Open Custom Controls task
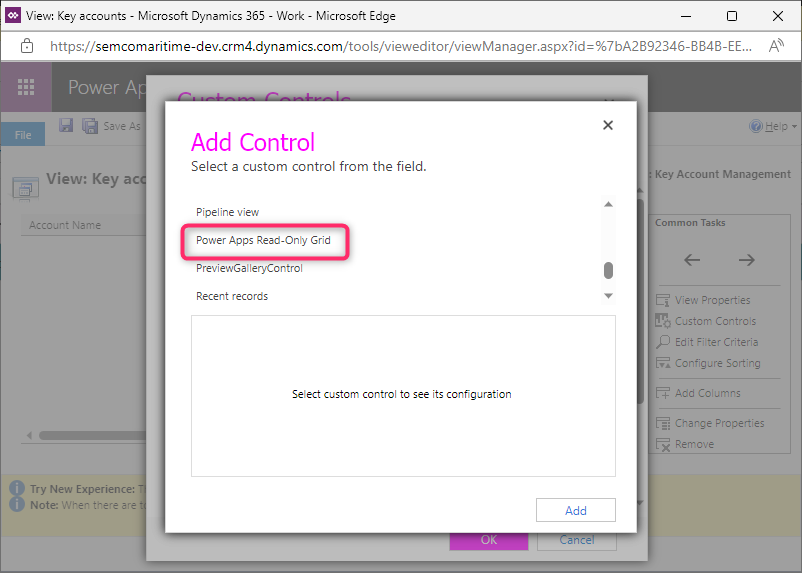The height and width of the screenshot is (573, 802). coord(715,321)
